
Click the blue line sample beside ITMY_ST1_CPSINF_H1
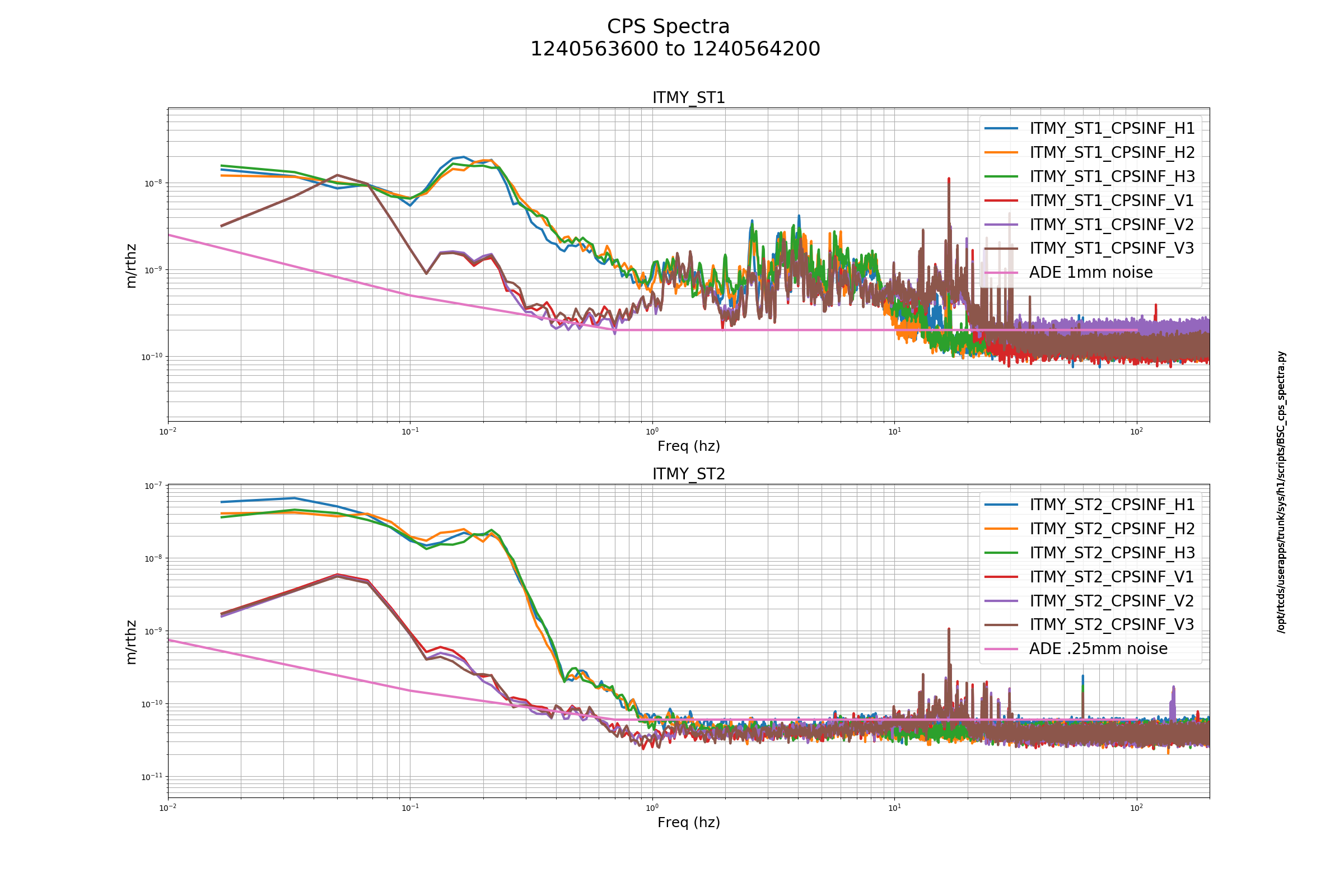coord(1001,129)
